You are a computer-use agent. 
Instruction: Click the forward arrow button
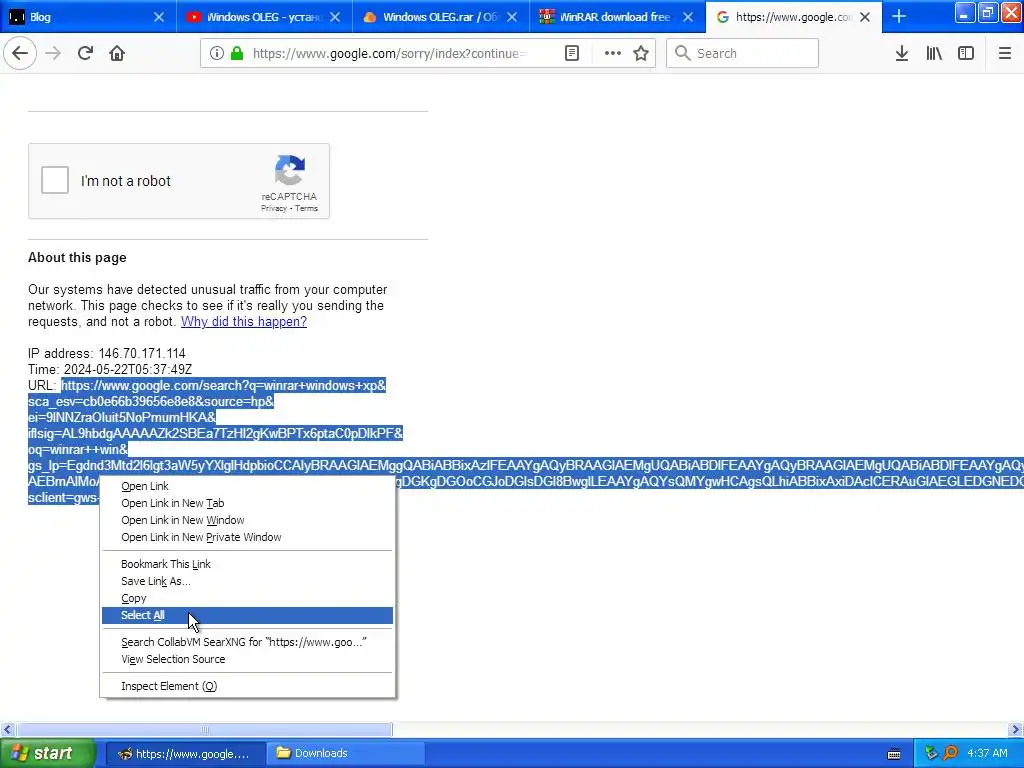[53, 53]
